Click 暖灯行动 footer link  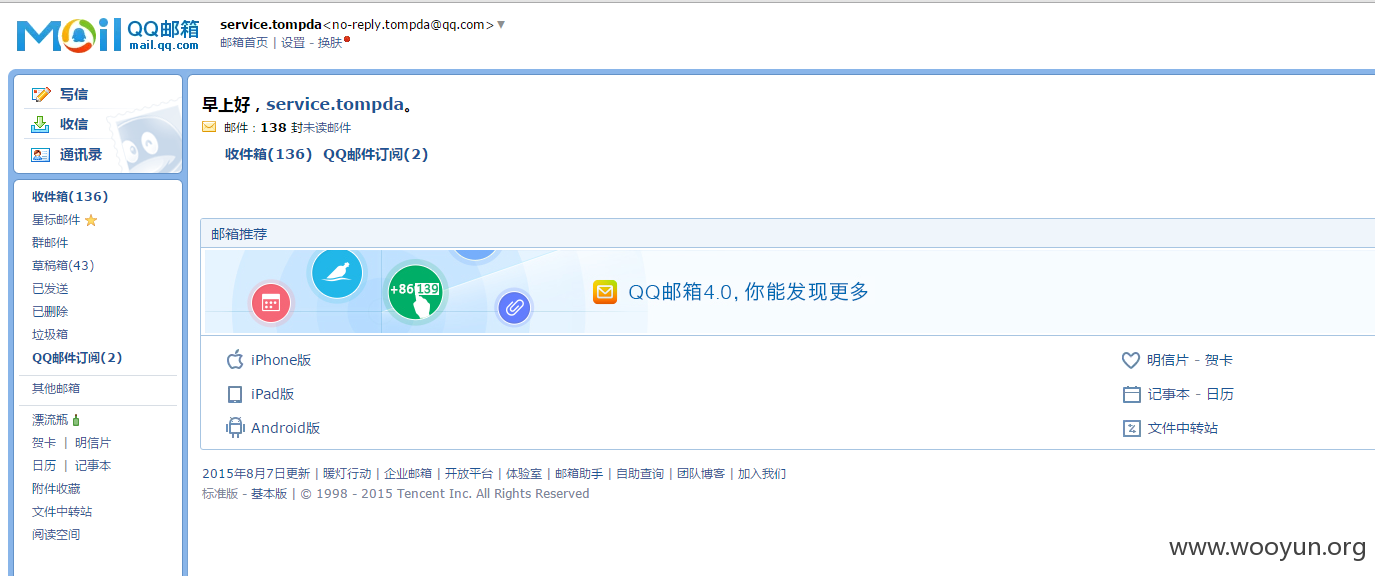pyautogui.click(x=346, y=474)
